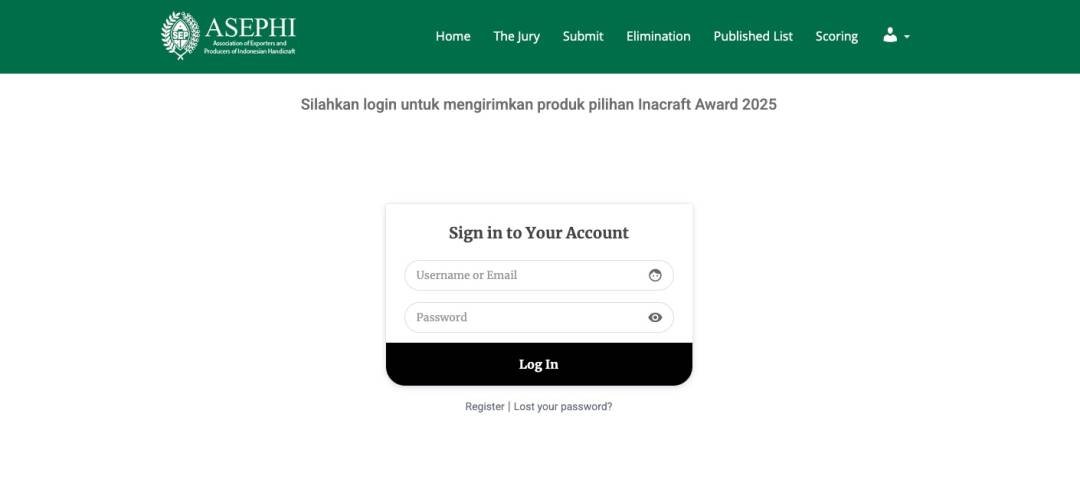
Task: Click the ASEPHI wreath emblem logo
Action: pos(180,35)
